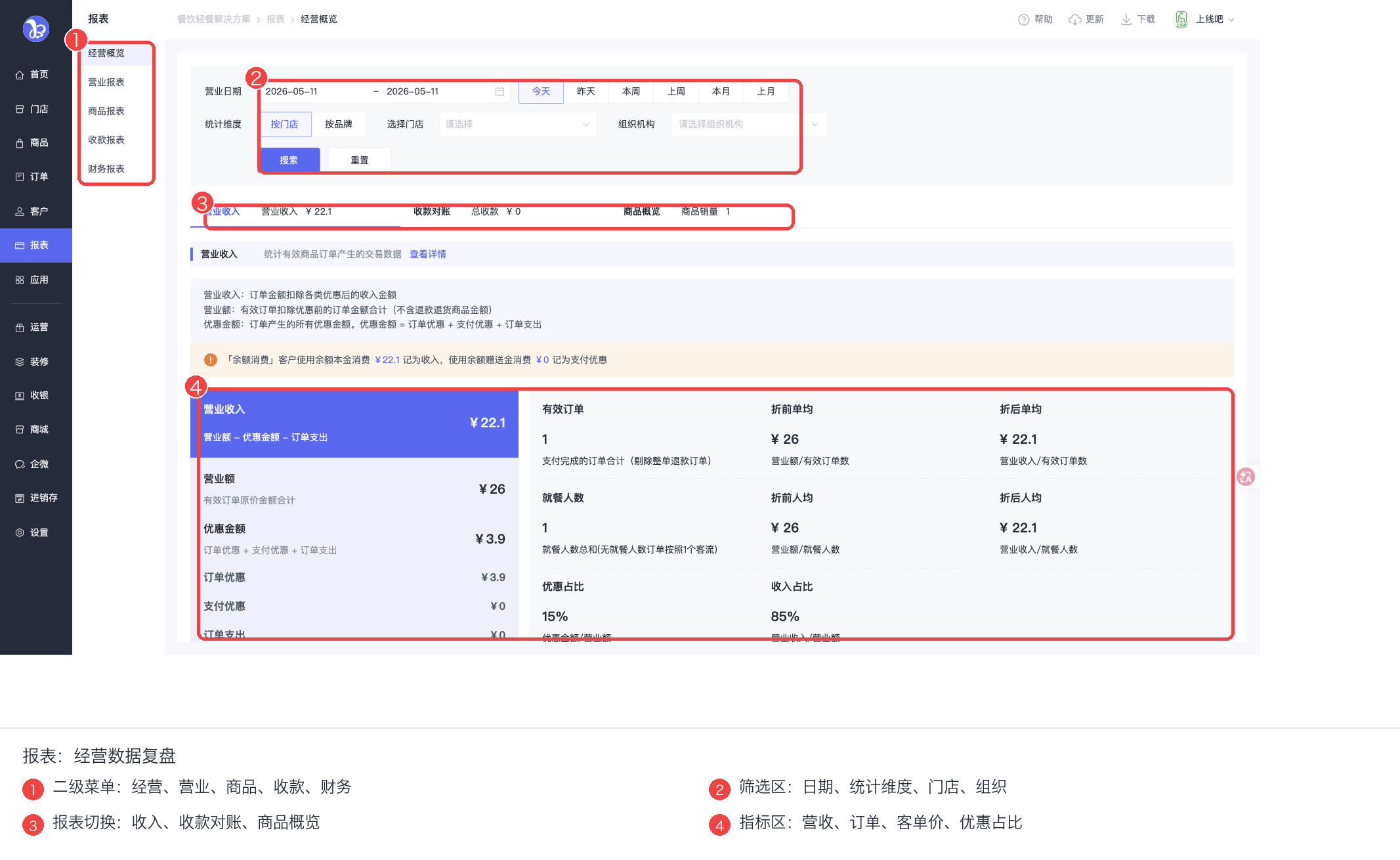The image size is (1400, 860).
Task: Click the app logo in the sidebar
Action: [36, 29]
